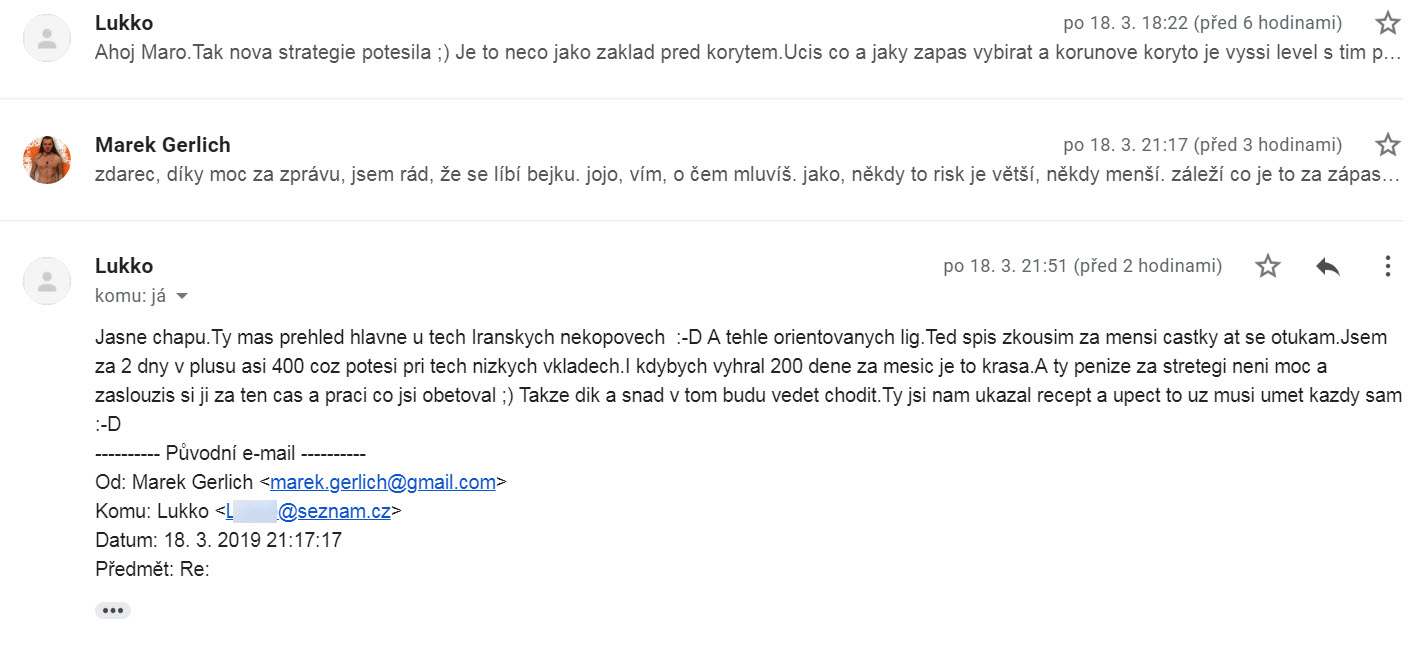Show trimmed content with the ellipsis button
1426x647 pixels.
(113, 610)
